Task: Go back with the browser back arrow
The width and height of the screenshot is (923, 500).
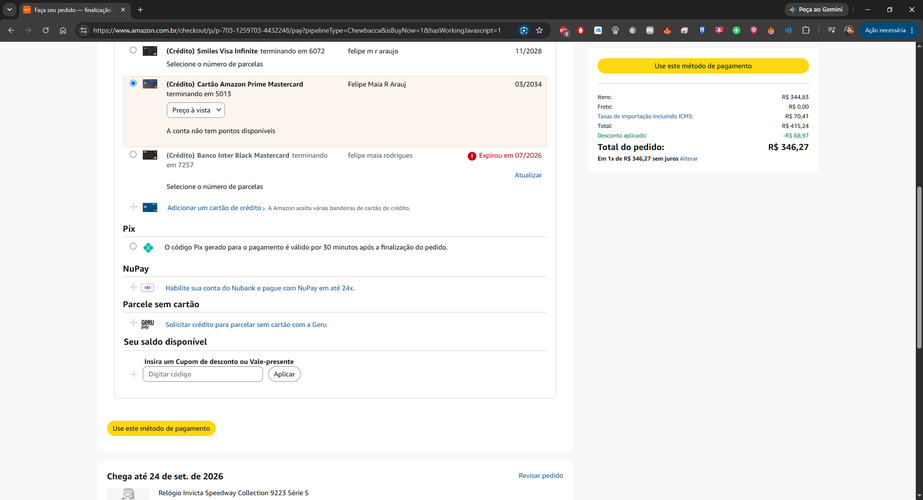Action: 11,30
